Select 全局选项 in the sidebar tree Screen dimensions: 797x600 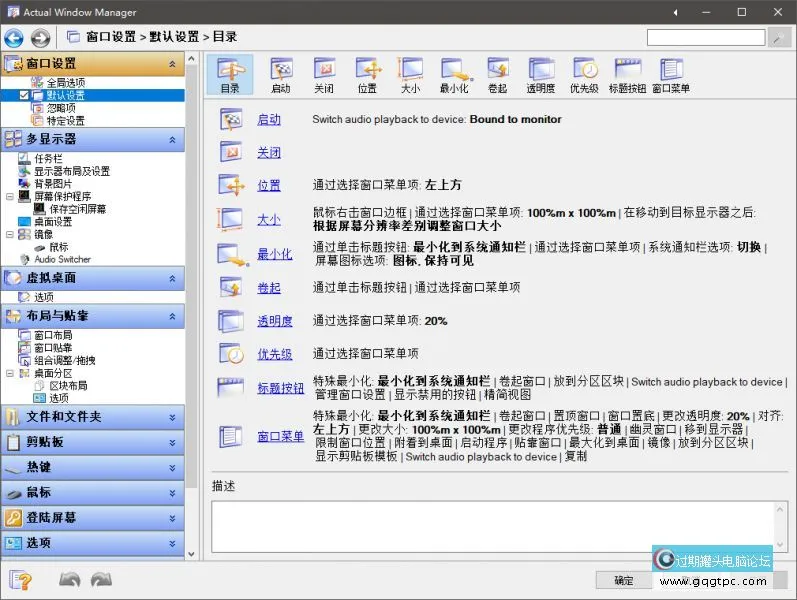65,82
